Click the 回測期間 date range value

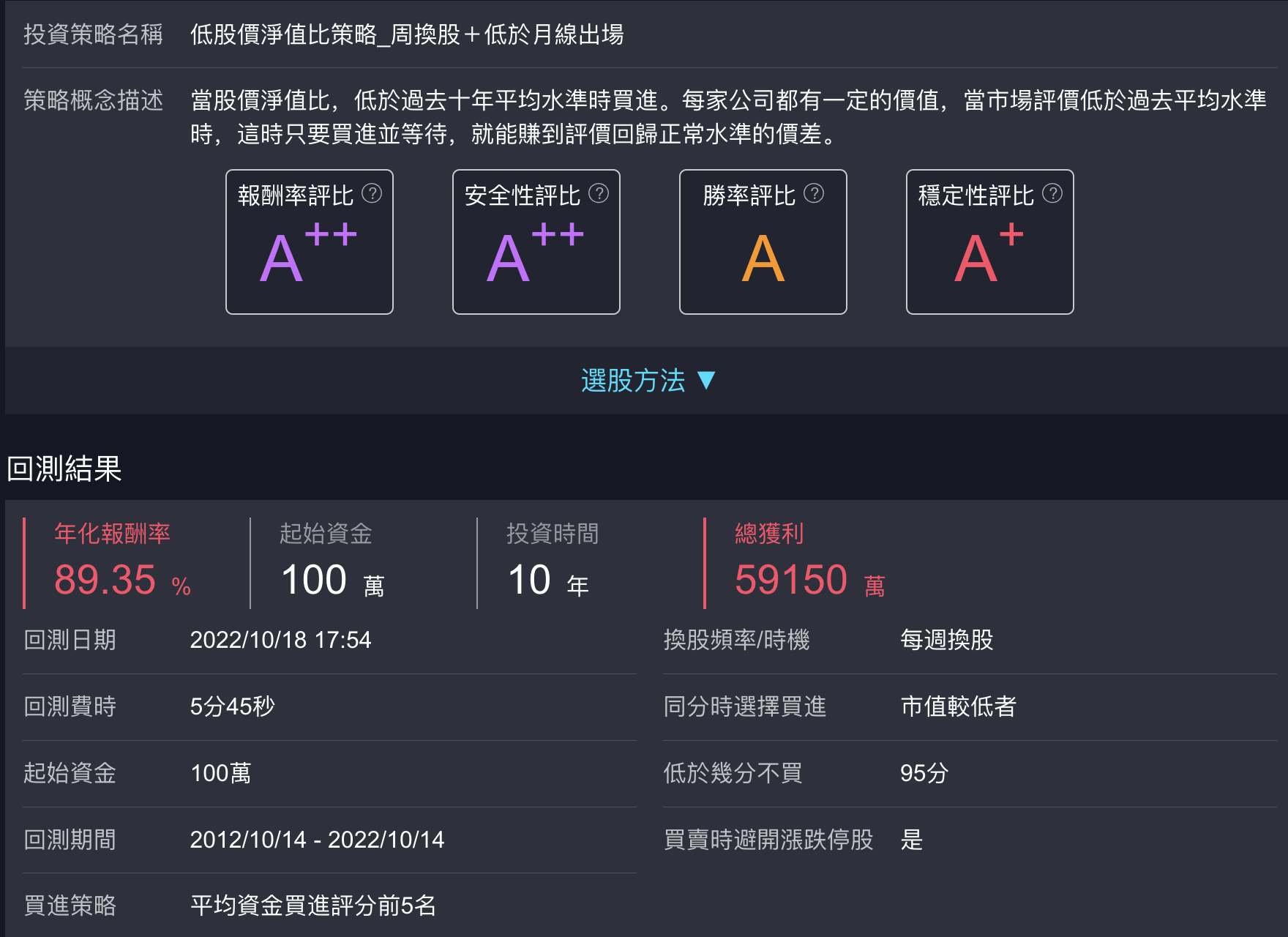(x=317, y=840)
